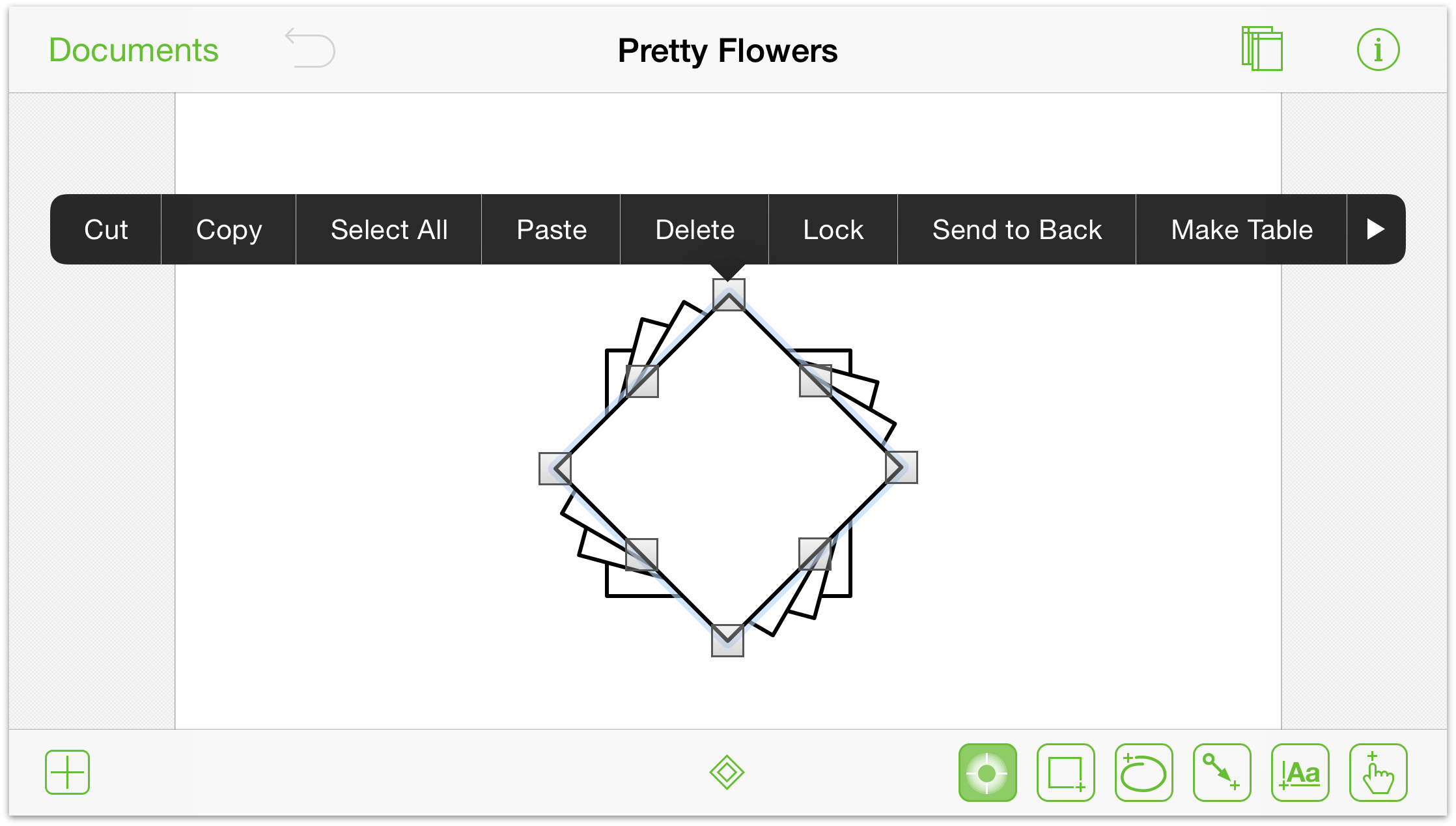The image size is (1456, 826).
Task: Click Send to Back on selected object
Action: (x=1016, y=230)
